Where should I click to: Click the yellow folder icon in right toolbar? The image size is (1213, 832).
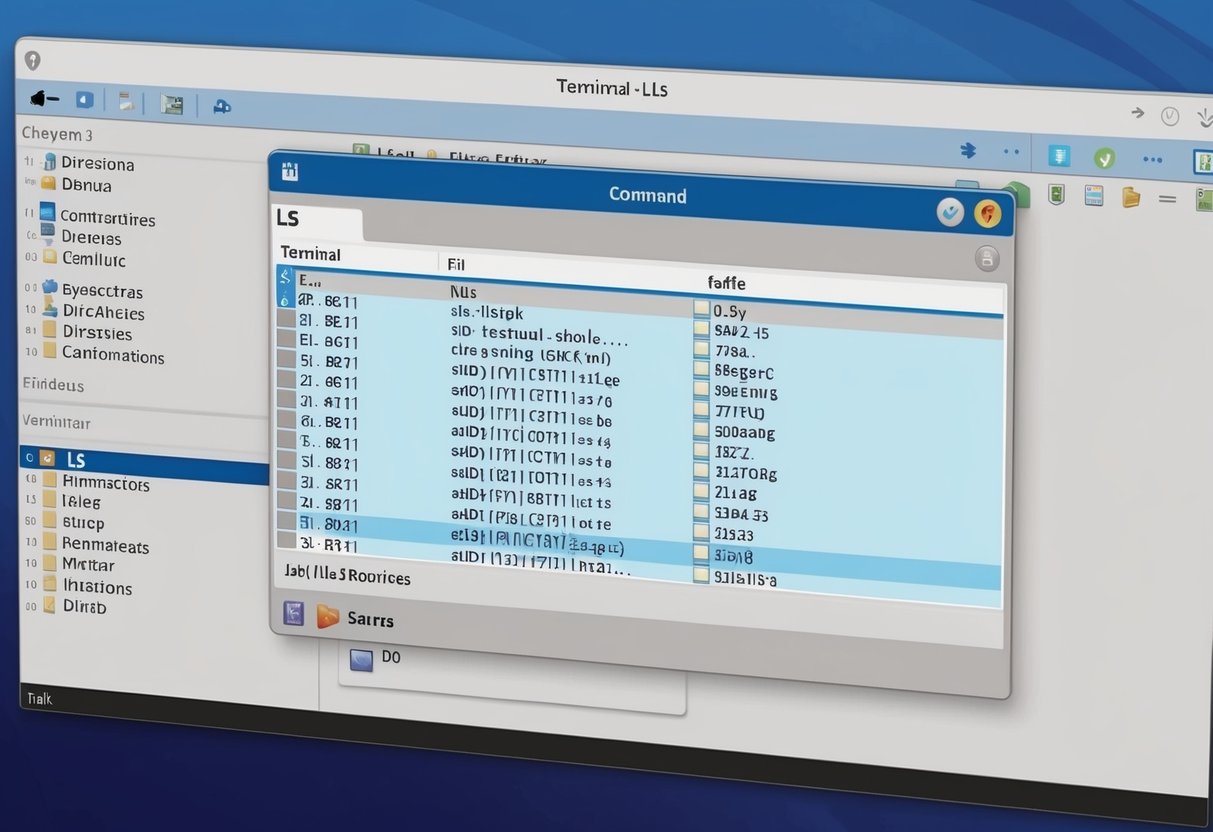tap(1131, 197)
